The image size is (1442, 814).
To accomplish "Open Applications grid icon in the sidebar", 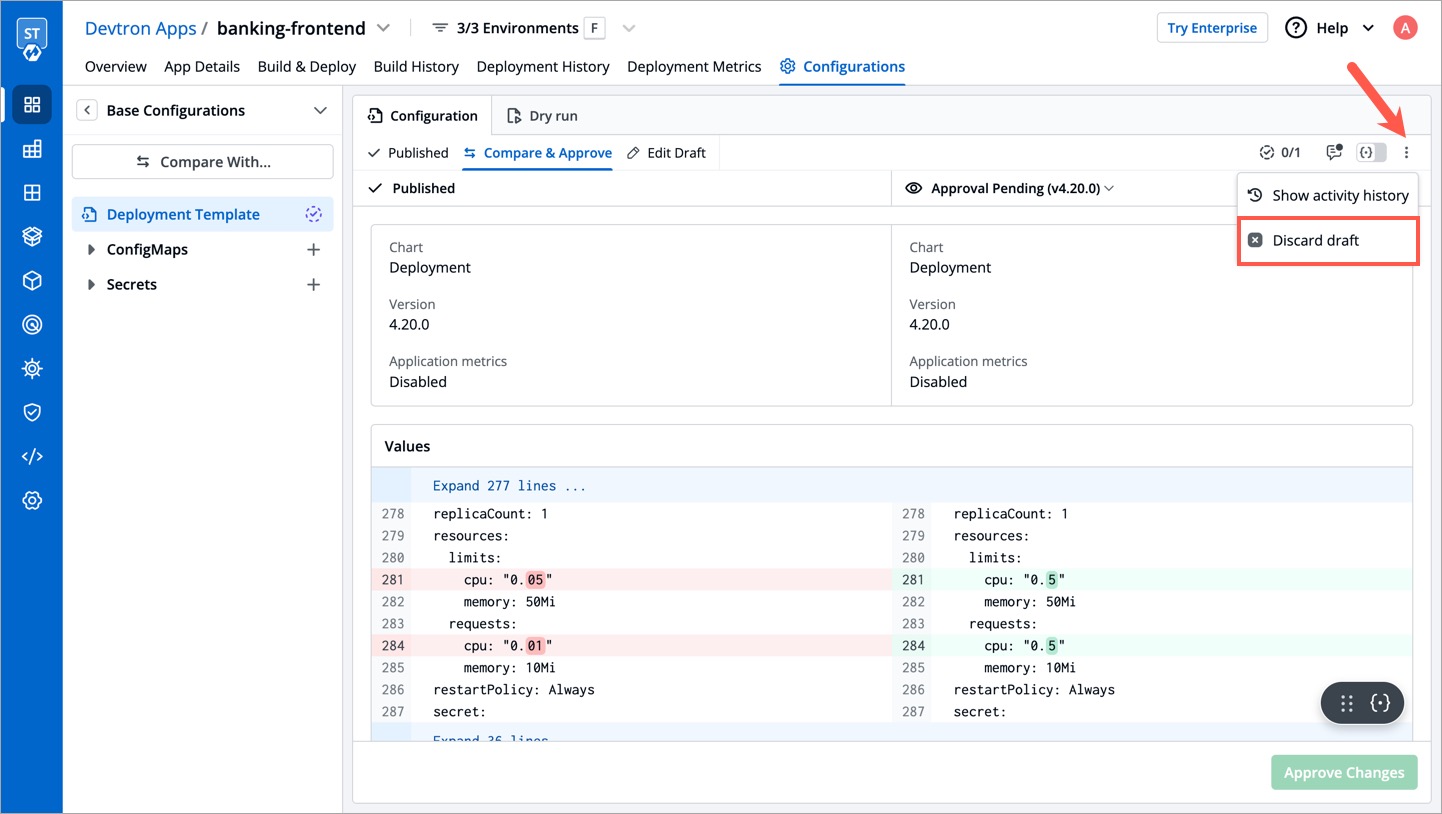I will [x=32, y=105].
